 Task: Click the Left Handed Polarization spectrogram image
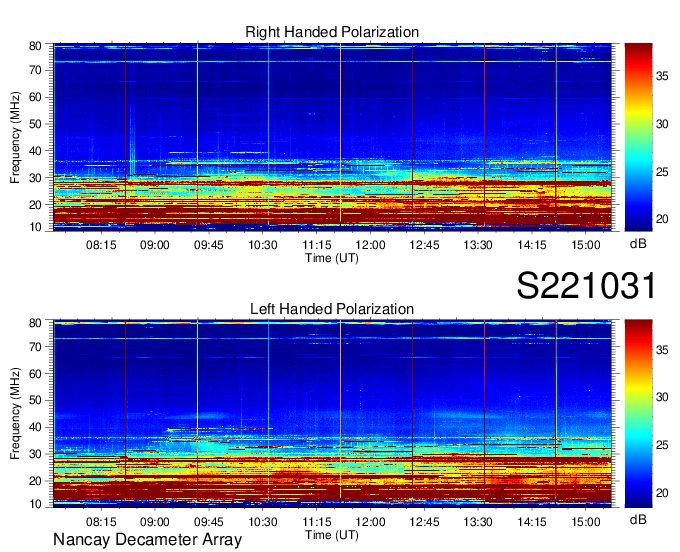coord(332,413)
